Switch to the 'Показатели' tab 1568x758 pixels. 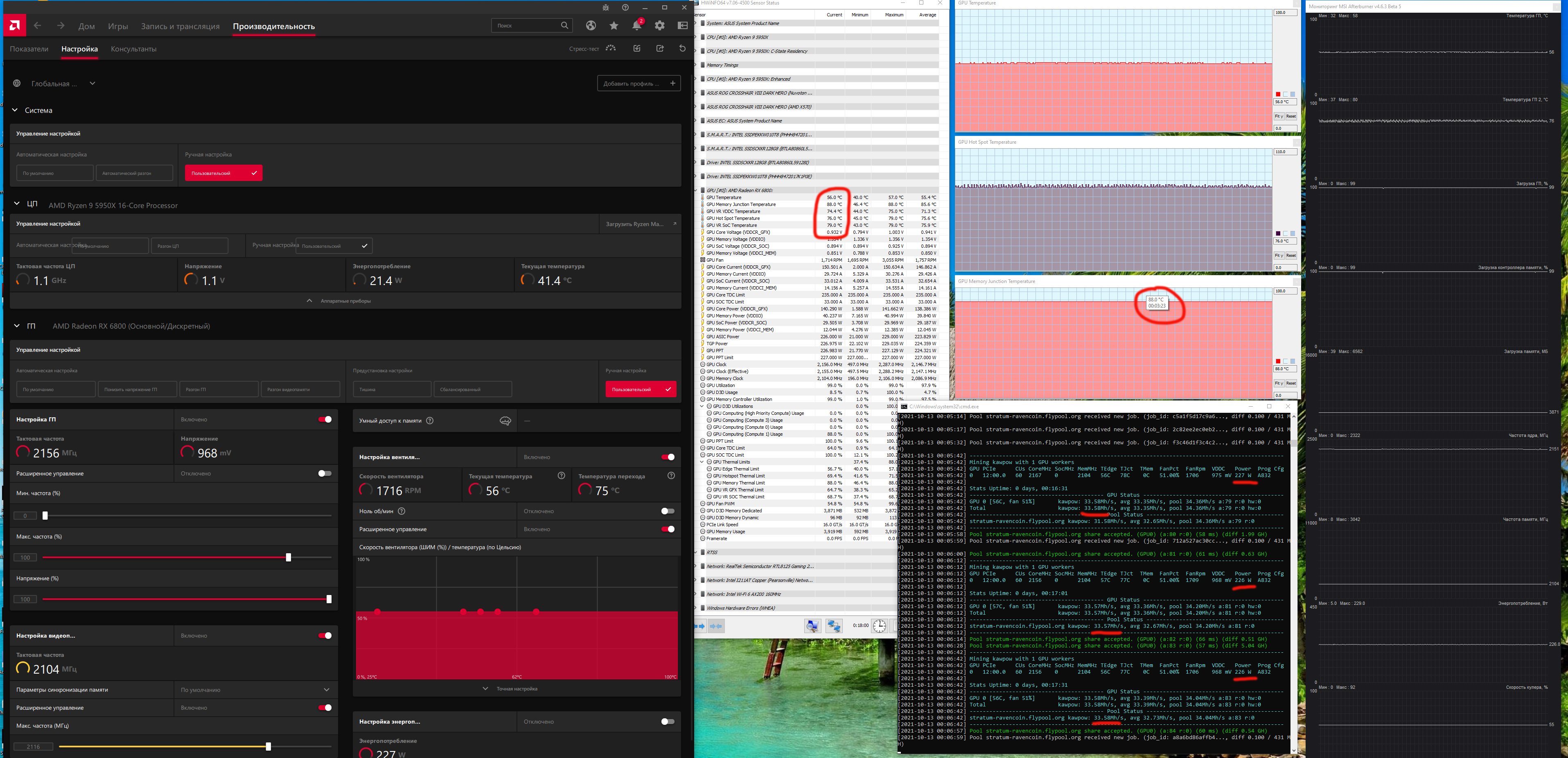pyautogui.click(x=29, y=49)
